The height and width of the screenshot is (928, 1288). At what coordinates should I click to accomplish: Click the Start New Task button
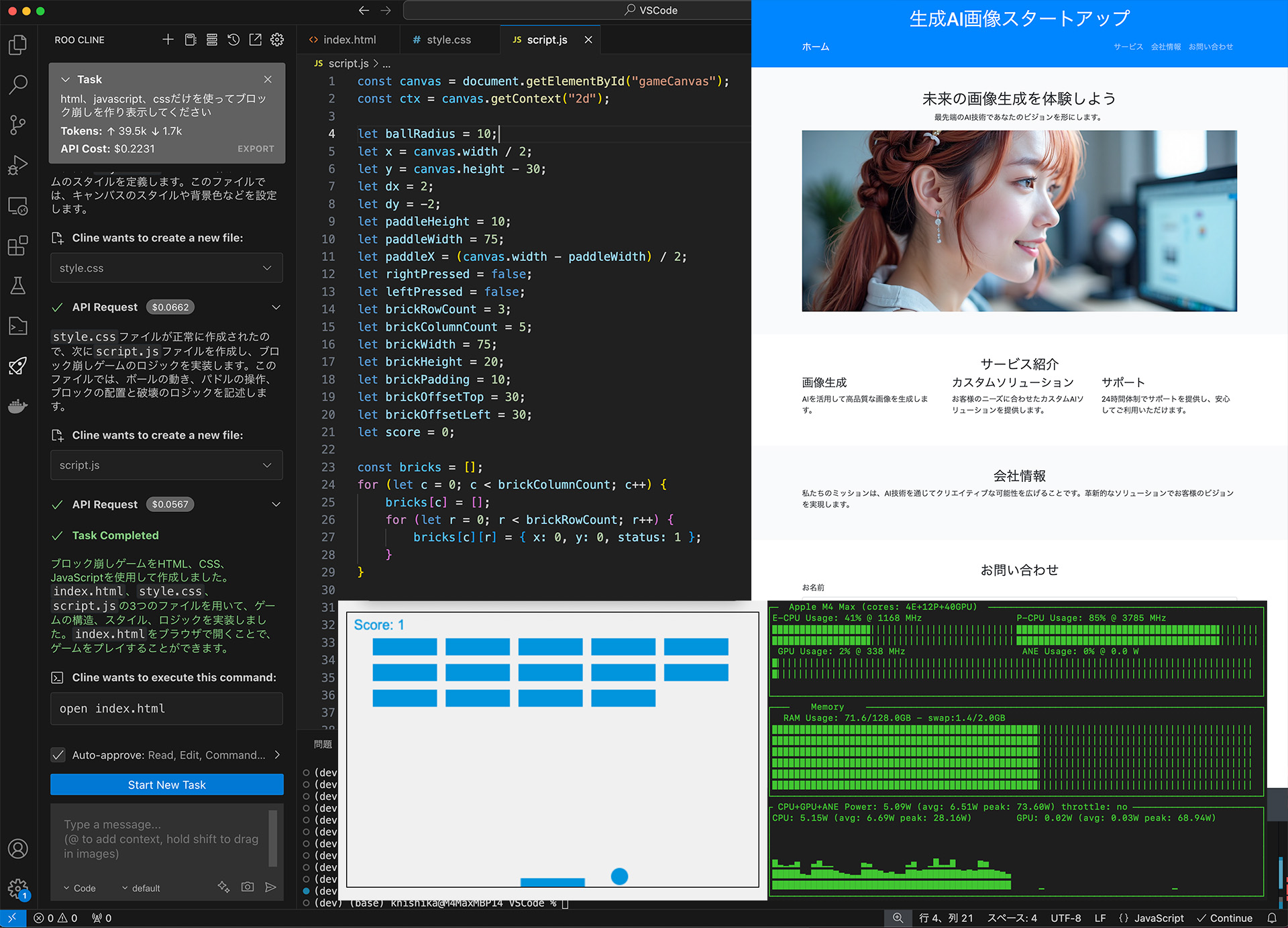(166, 784)
